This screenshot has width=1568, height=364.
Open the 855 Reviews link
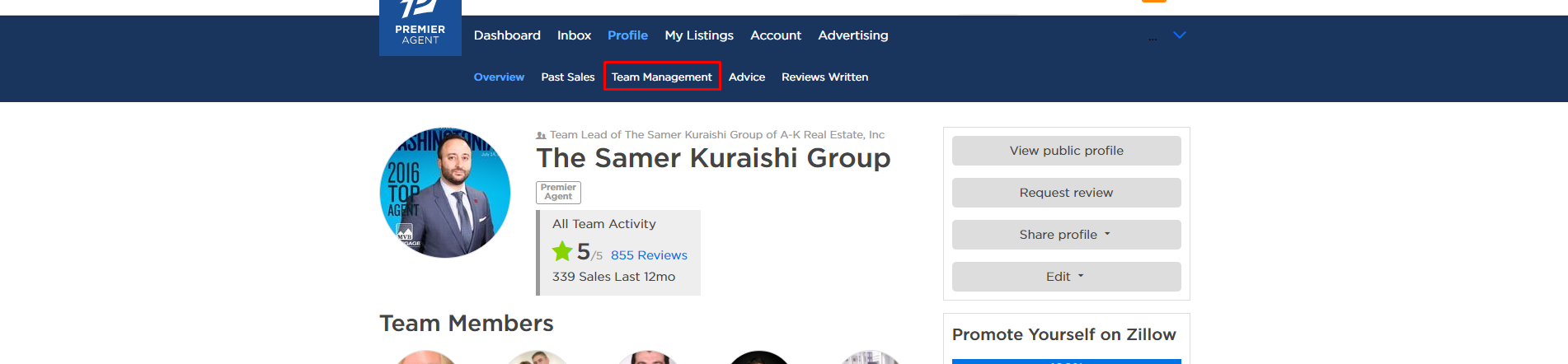point(648,255)
